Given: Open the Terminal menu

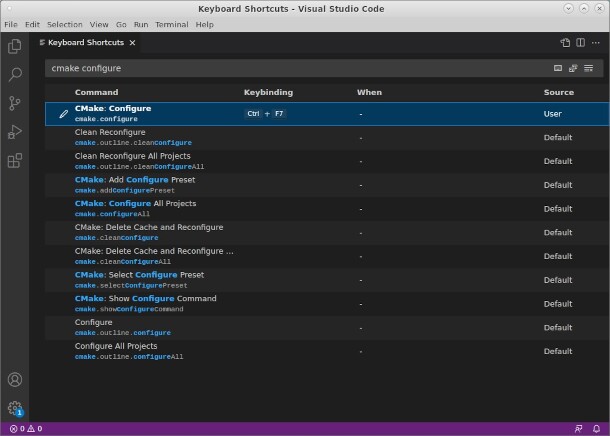Looking at the screenshot, I should 172,25.
